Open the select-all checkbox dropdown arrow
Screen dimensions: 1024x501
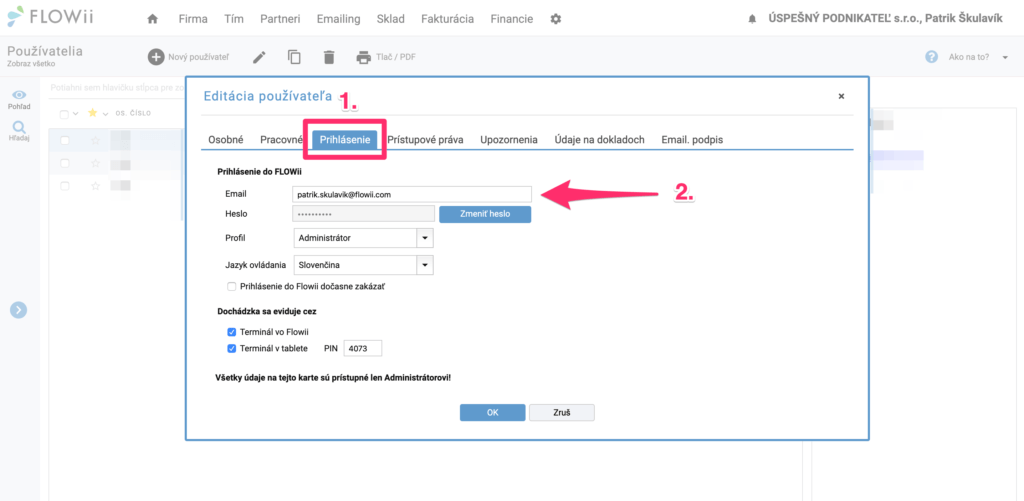(76, 114)
